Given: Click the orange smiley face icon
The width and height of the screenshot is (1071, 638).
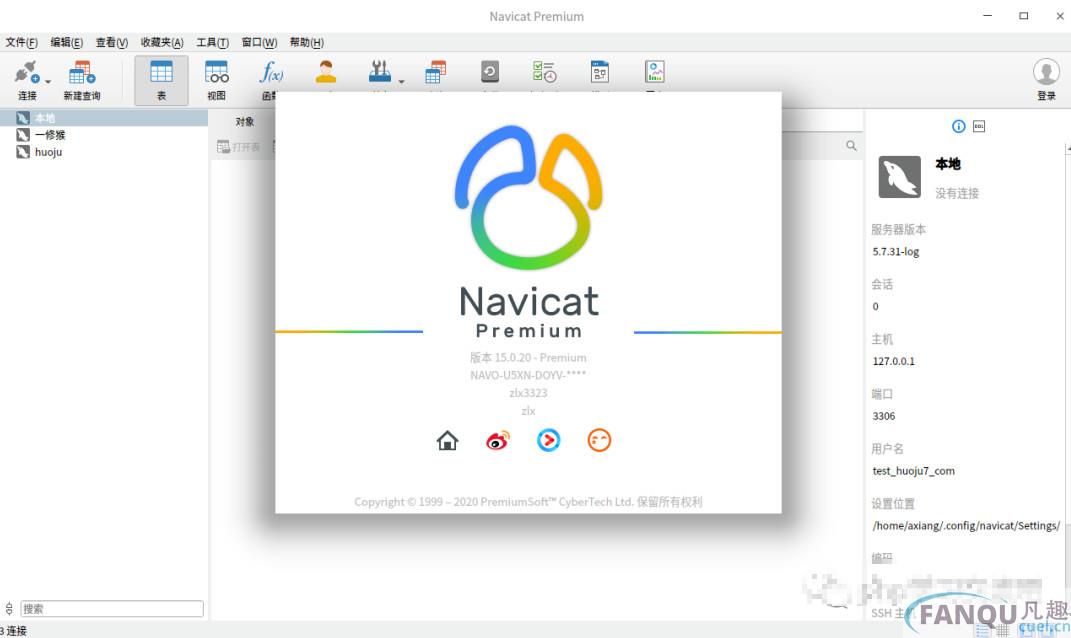Looking at the screenshot, I should pyautogui.click(x=598, y=440).
